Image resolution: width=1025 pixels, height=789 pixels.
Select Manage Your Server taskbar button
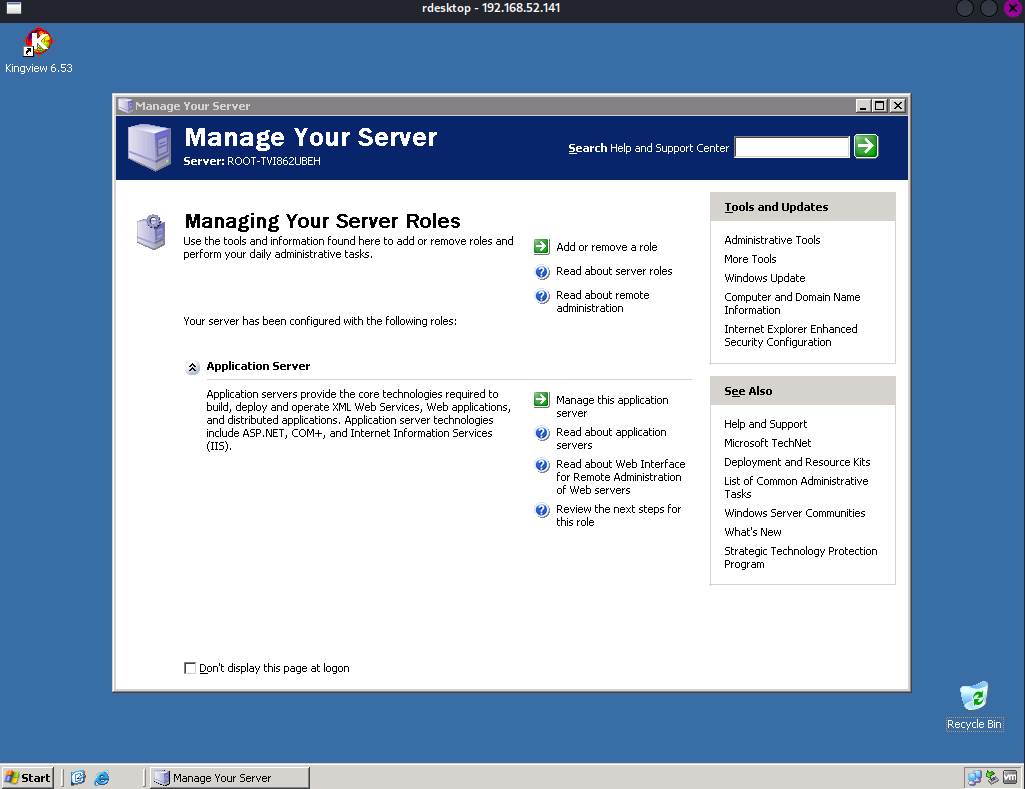tap(229, 778)
